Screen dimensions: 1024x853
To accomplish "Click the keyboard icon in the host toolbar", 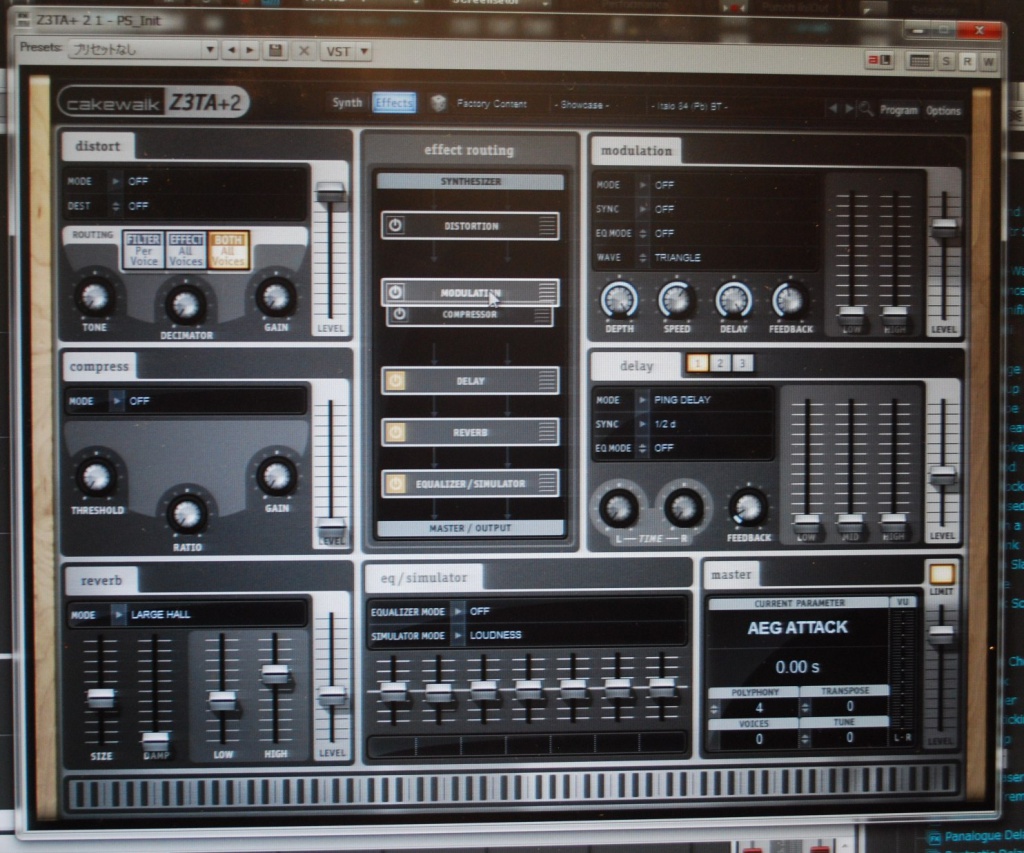I will [x=920, y=61].
